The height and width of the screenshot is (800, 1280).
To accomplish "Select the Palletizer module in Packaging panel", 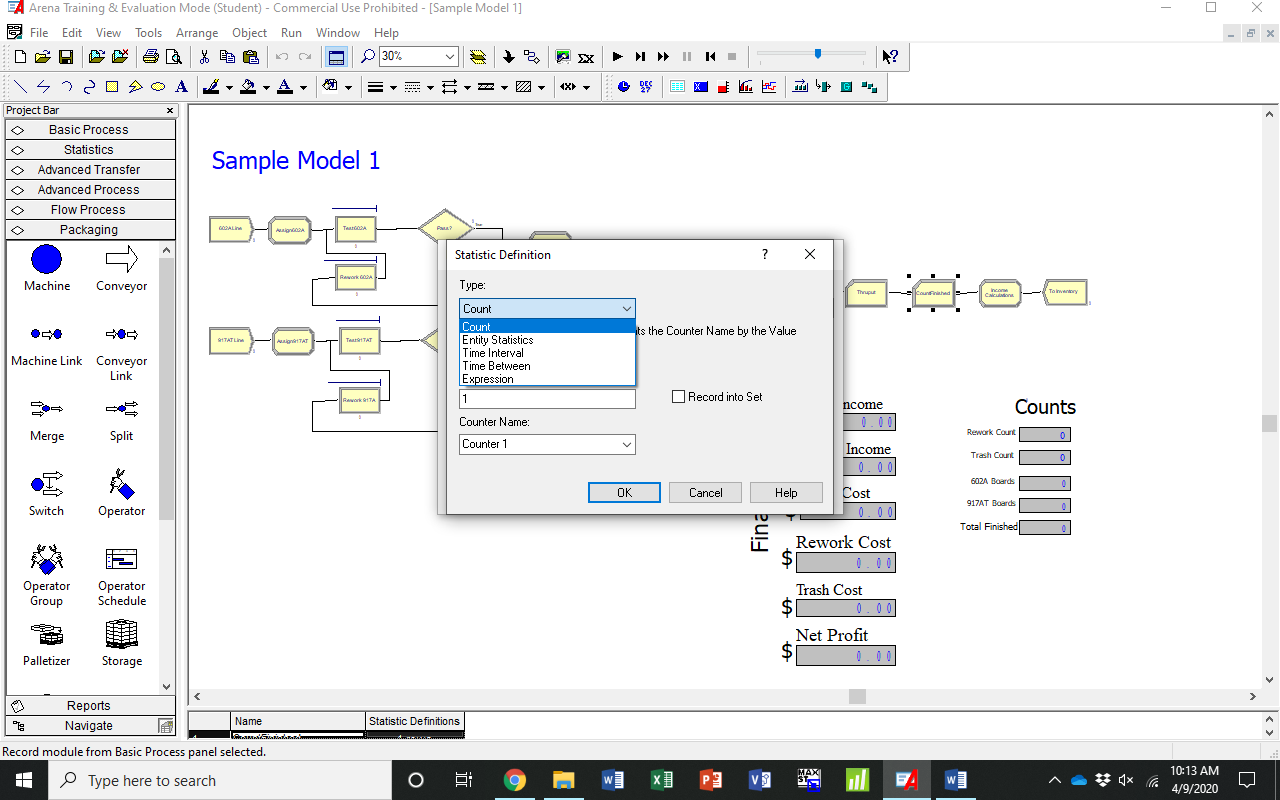I will (47, 644).
